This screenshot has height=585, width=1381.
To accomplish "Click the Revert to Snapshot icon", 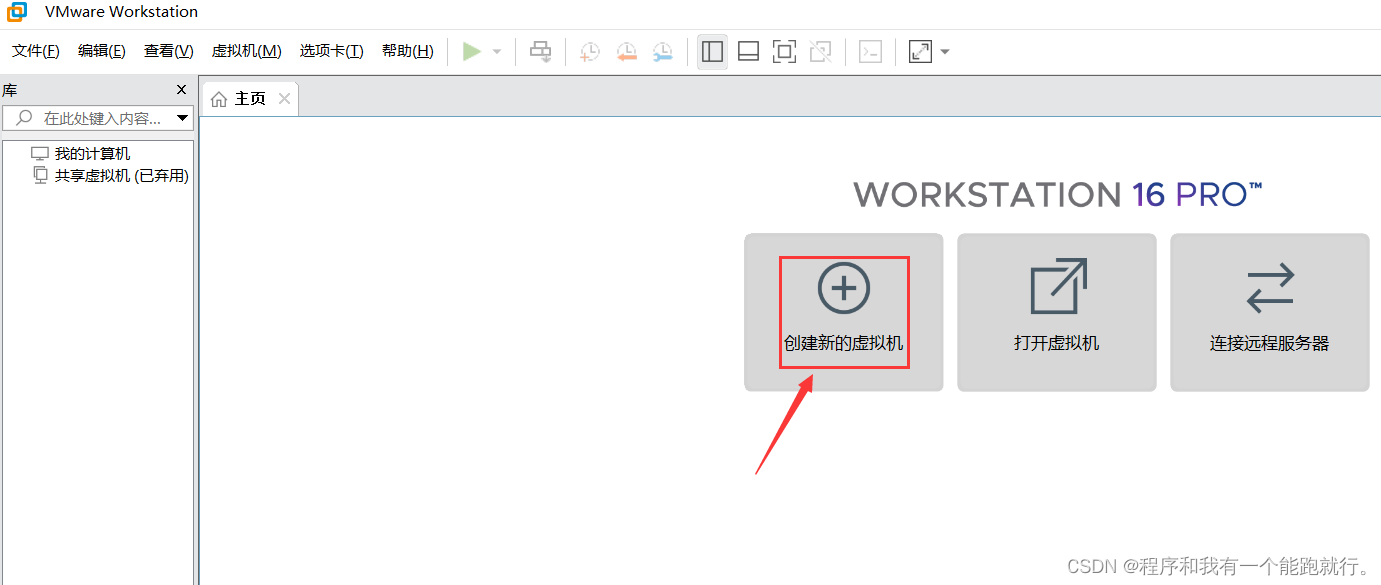I will (627, 51).
